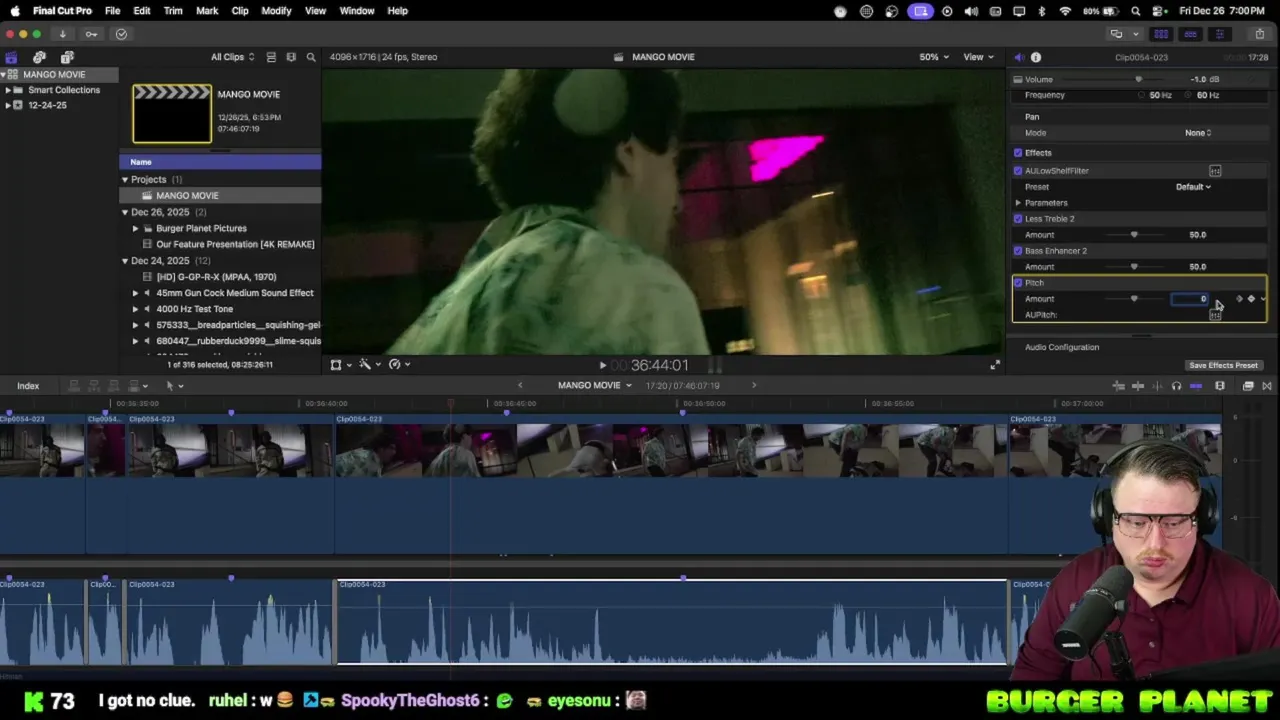Adjust the Pitch Amount slider
This screenshot has height=720, width=1280.
click(x=1134, y=299)
